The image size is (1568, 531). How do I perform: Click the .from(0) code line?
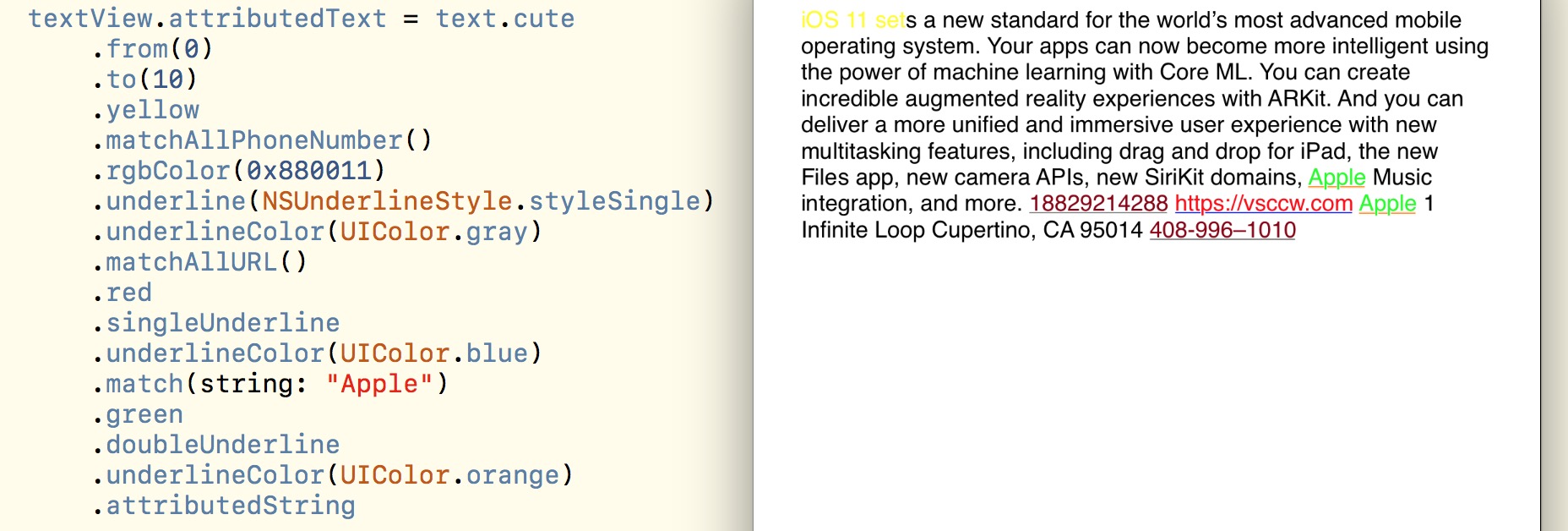click(153, 49)
